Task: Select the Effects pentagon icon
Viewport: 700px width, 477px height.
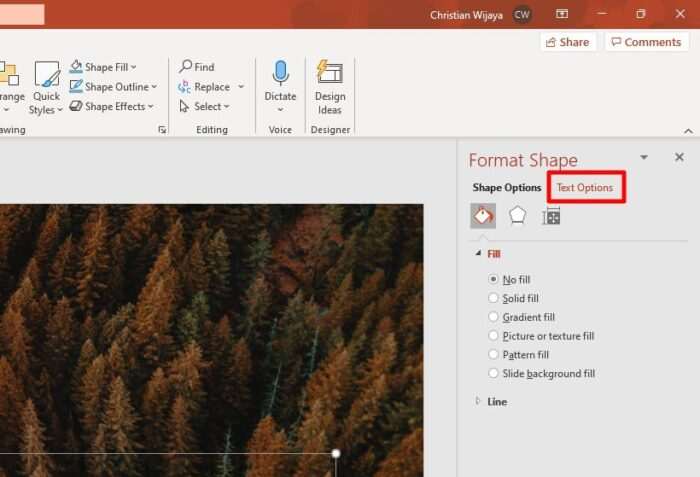Action: [517, 216]
